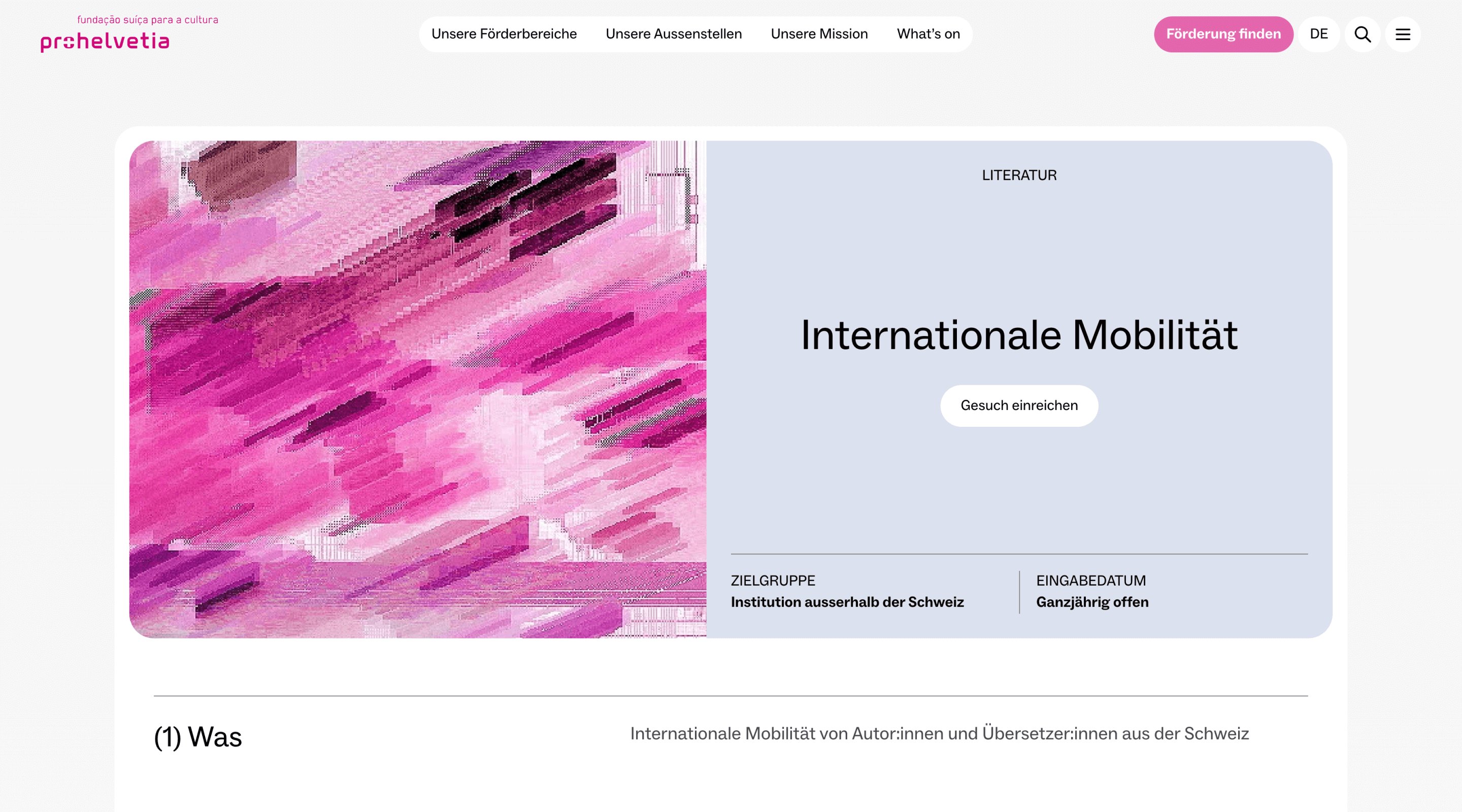Click Gesuch einreichen button
Screen dimensions: 1462x812
click(x=1019, y=405)
